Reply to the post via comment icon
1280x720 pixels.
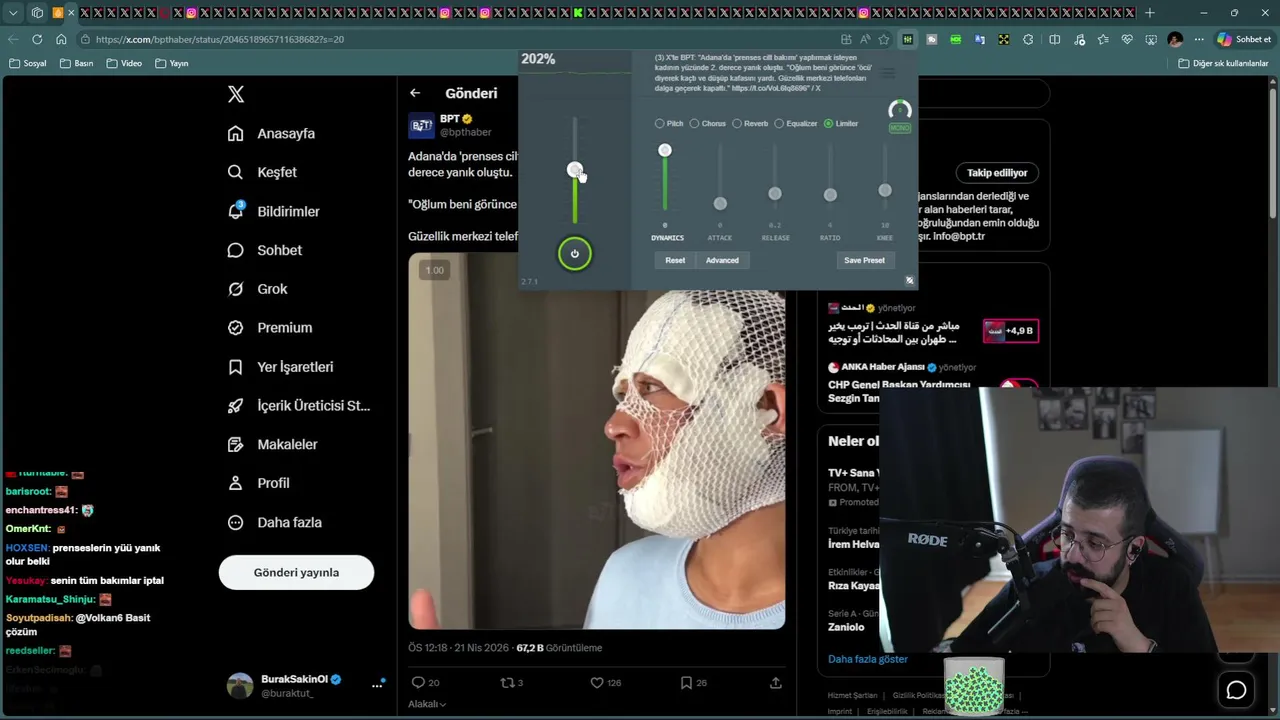418,683
